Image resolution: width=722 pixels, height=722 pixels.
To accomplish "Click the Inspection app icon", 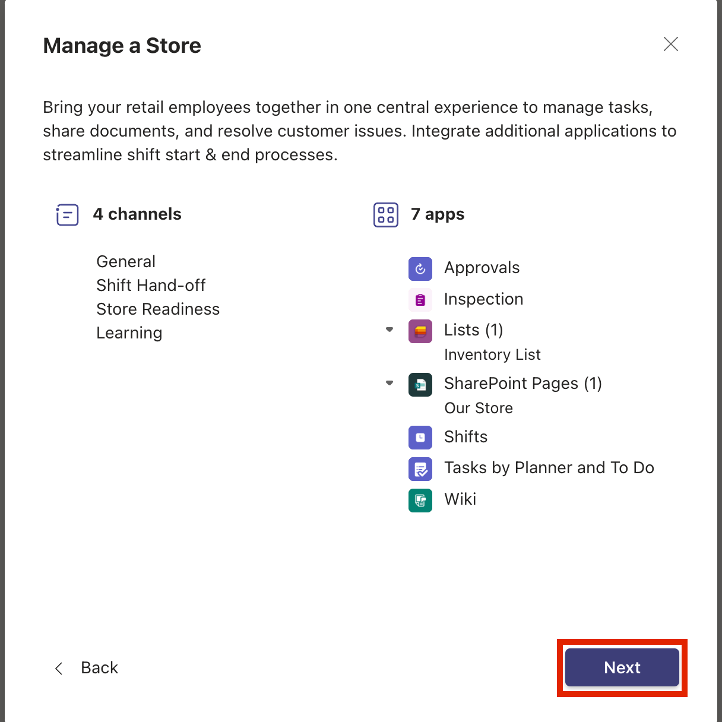I will 420,300.
